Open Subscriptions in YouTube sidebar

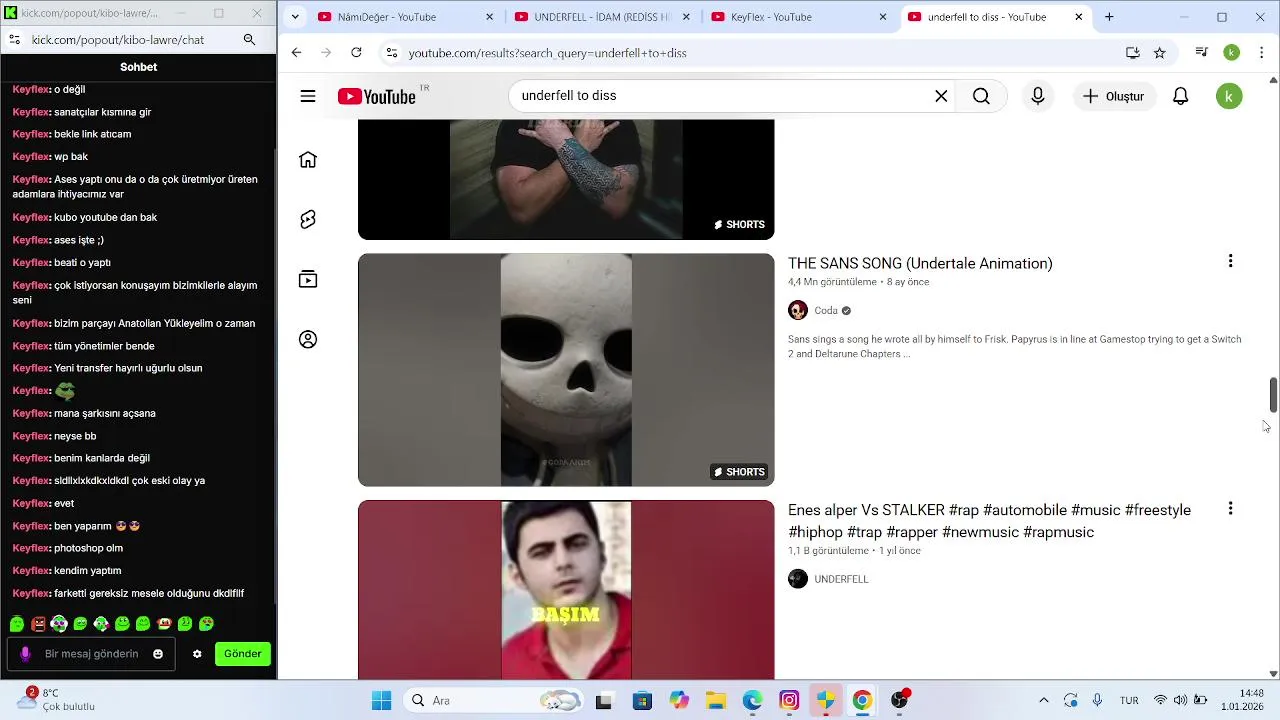click(308, 280)
